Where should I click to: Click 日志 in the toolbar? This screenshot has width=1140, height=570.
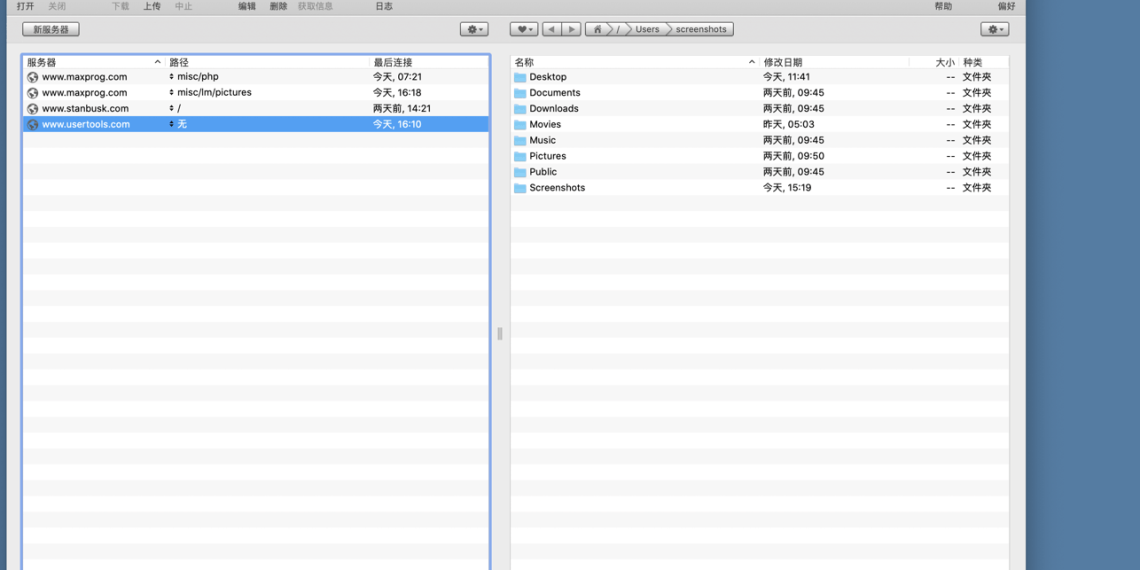(384, 6)
